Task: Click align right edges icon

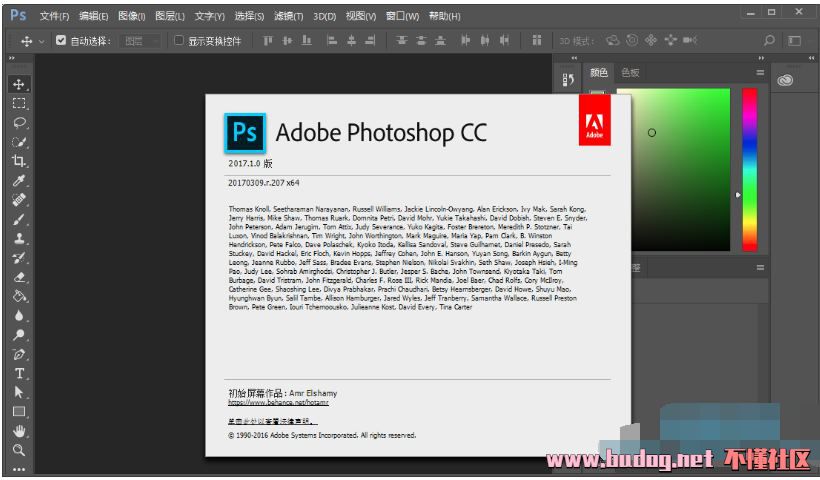Action: 370,40
